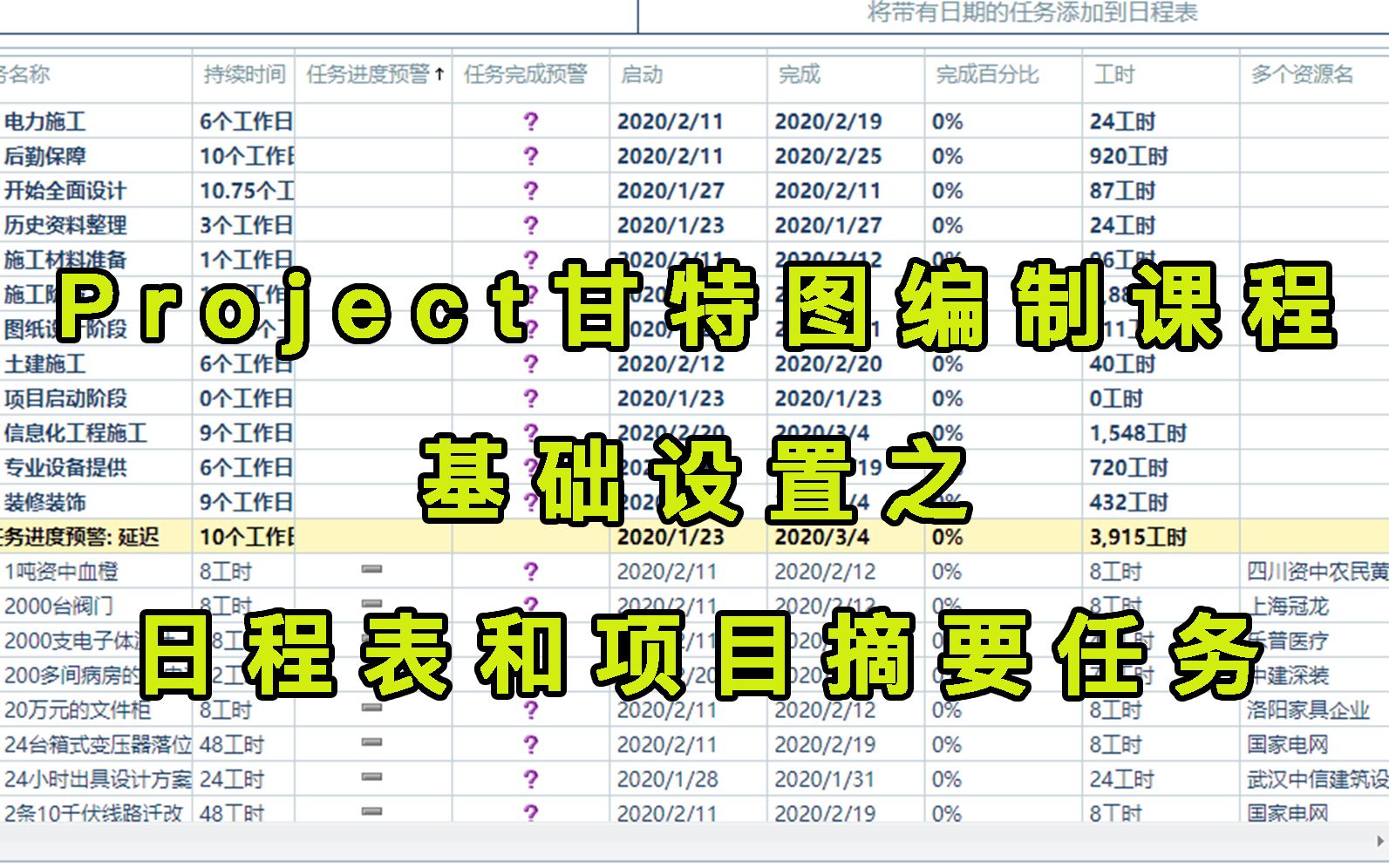
Task: Select the 1吨资中血橙 task name cell
Action: pyautogui.click(x=96, y=572)
